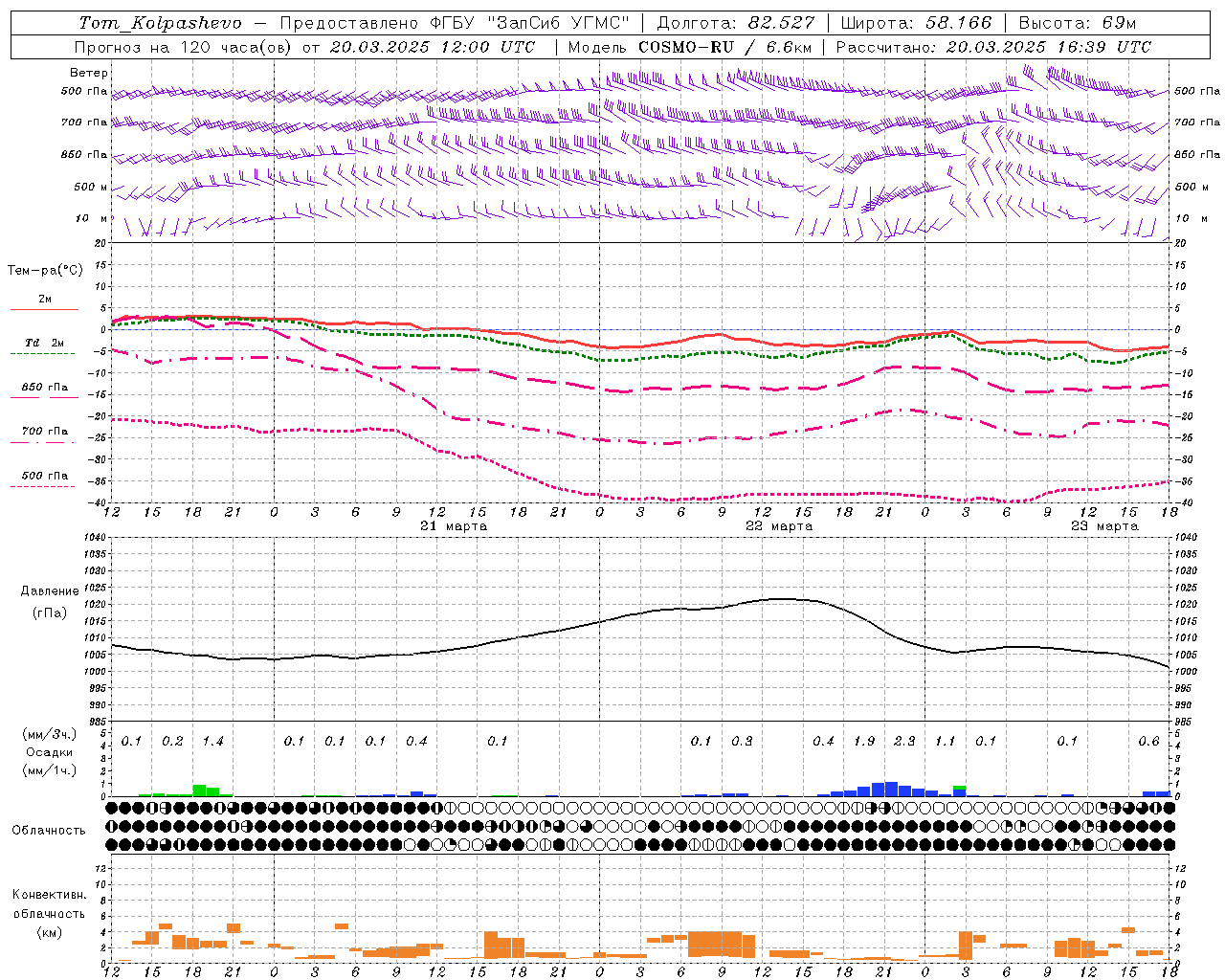The height and width of the screenshot is (980, 1225).
Task: Click the precipitation value '1.1'
Action: [x=946, y=741]
